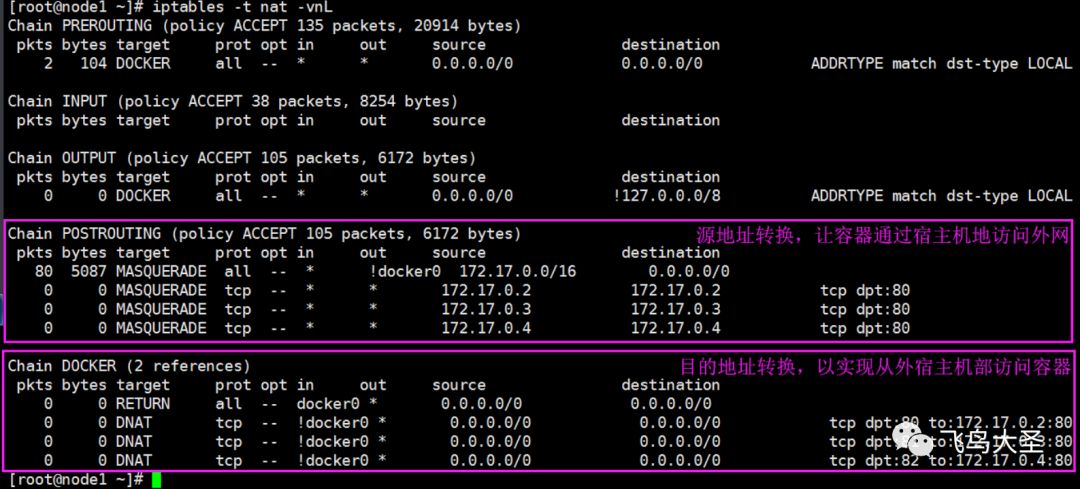The height and width of the screenshot is (489, 1080).
Task: Click the '!127.0.0.0/8' destination value
Action: click(667, 196)
